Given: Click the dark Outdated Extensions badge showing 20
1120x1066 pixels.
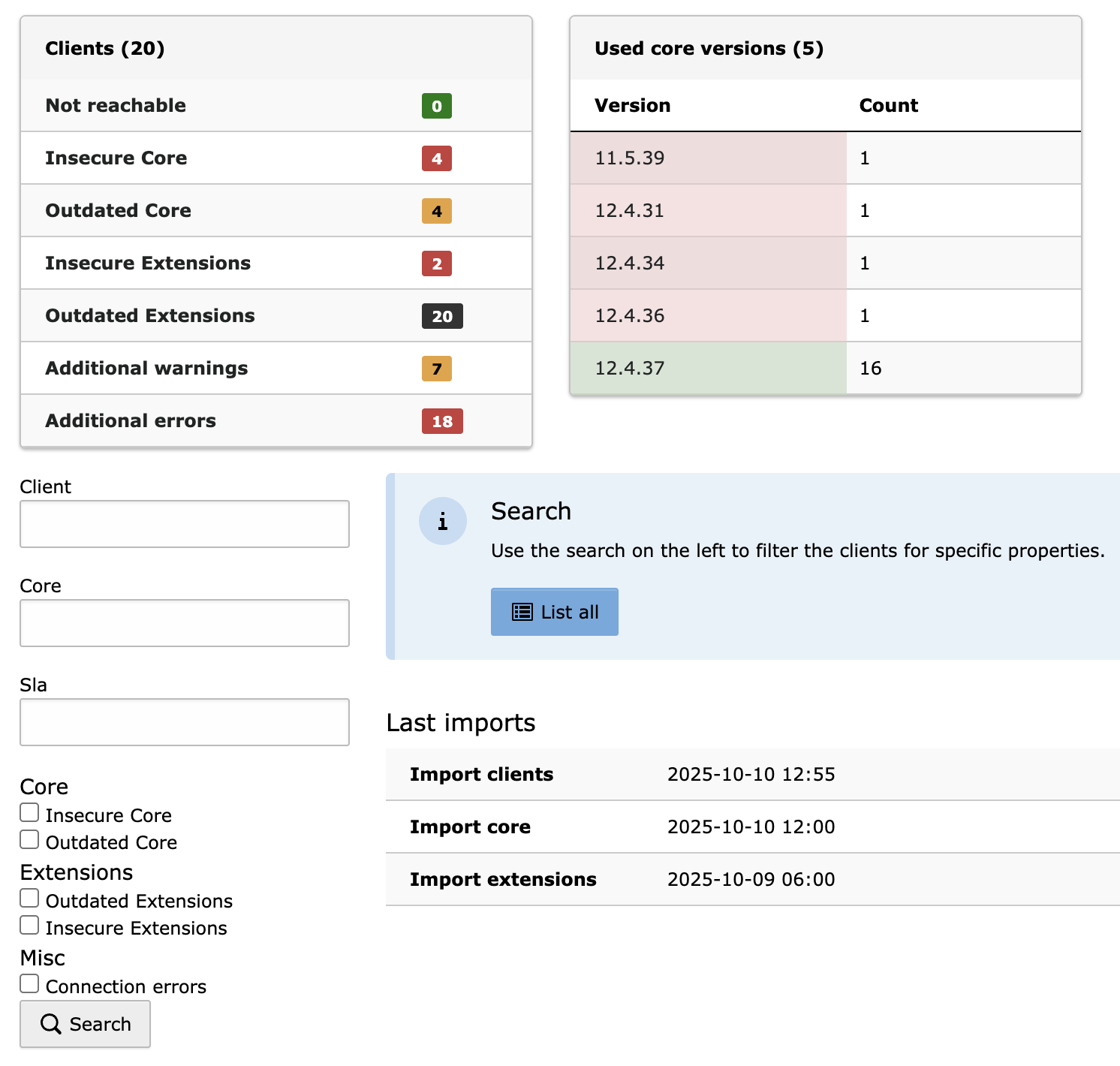Looking at the screenshot, I should [x=441, y=316].
